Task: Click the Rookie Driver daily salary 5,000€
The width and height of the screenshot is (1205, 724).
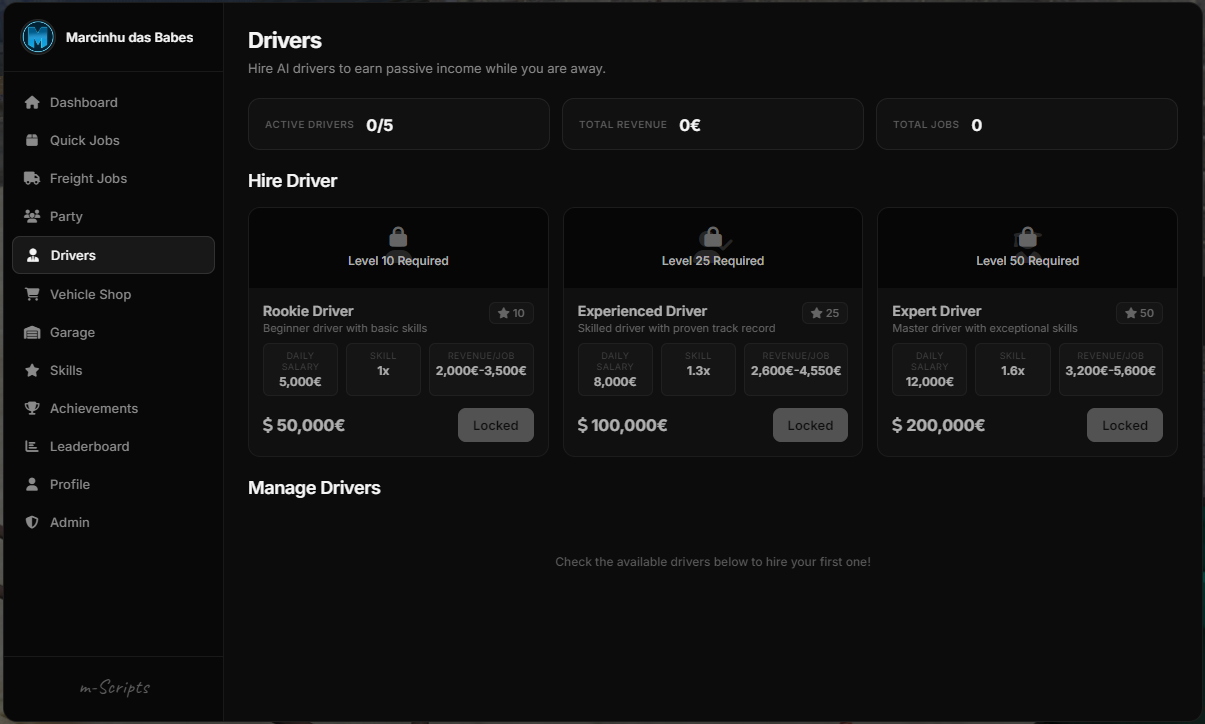Action: click(300, 382)
